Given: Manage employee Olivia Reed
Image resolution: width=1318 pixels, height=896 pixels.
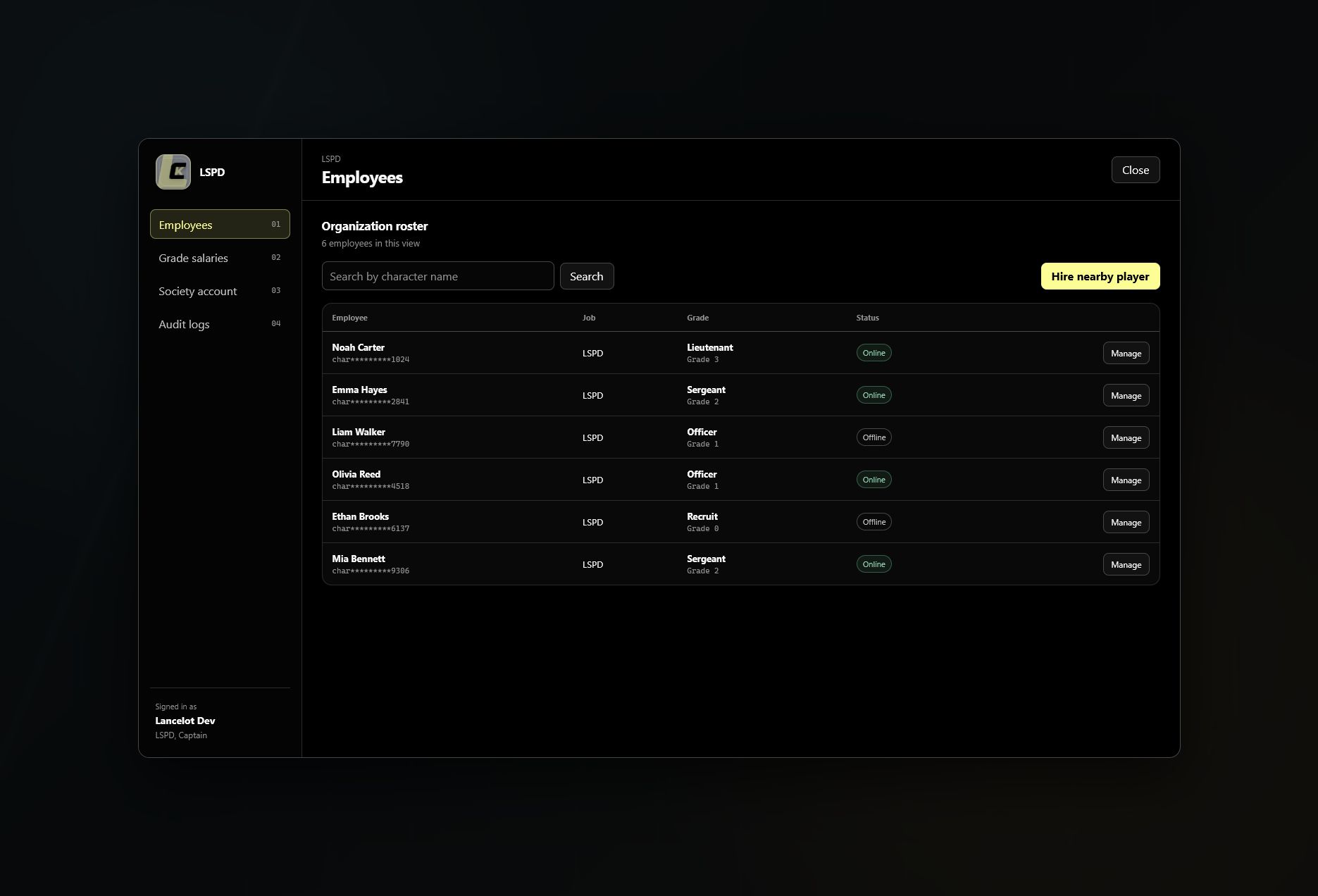Looking at the screenshot, I should coord(1126,480).
